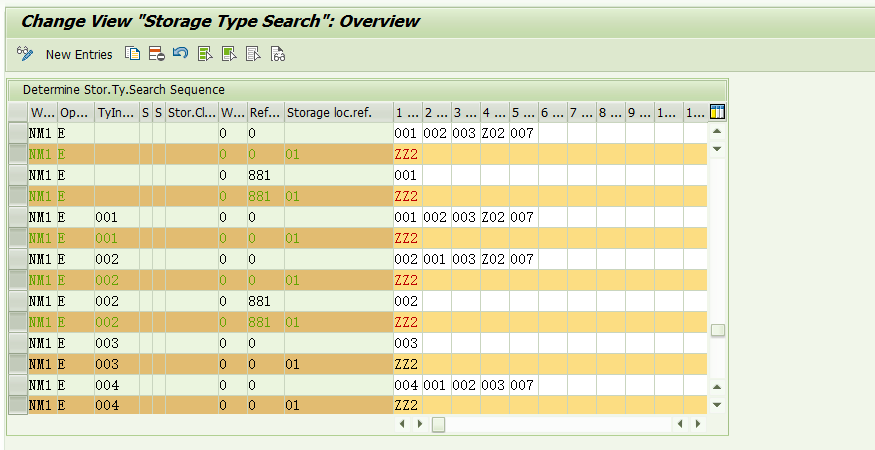
Task: Click the Select All toolbar icon
Action: coord(205,54)
